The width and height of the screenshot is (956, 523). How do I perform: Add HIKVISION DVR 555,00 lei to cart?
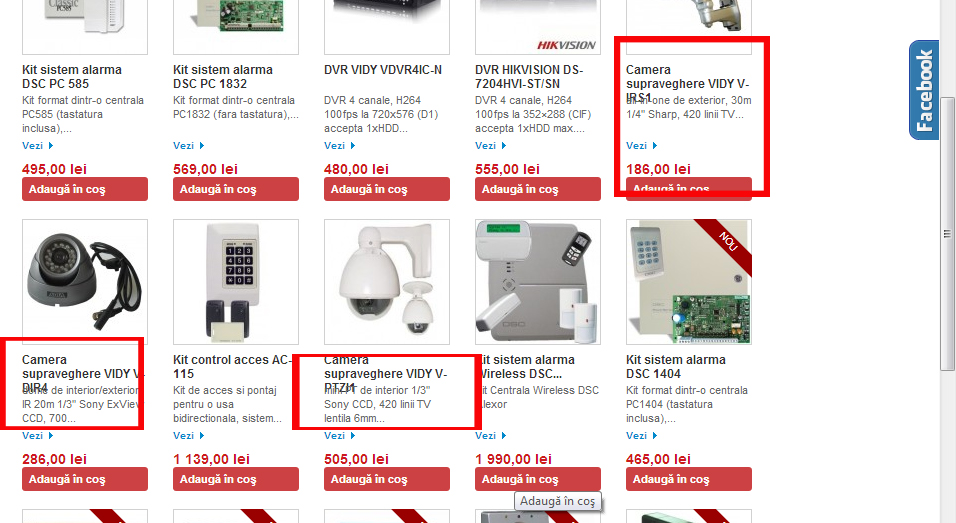point(538,189)
